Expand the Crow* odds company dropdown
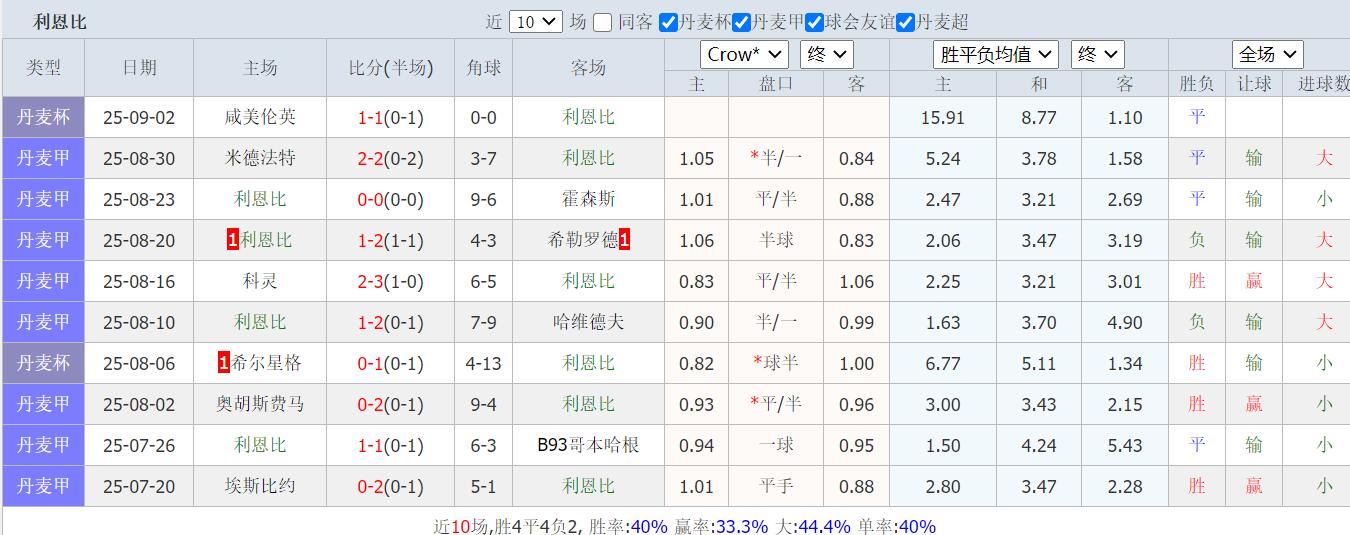The image size is (1350, 535). point(744,54)
